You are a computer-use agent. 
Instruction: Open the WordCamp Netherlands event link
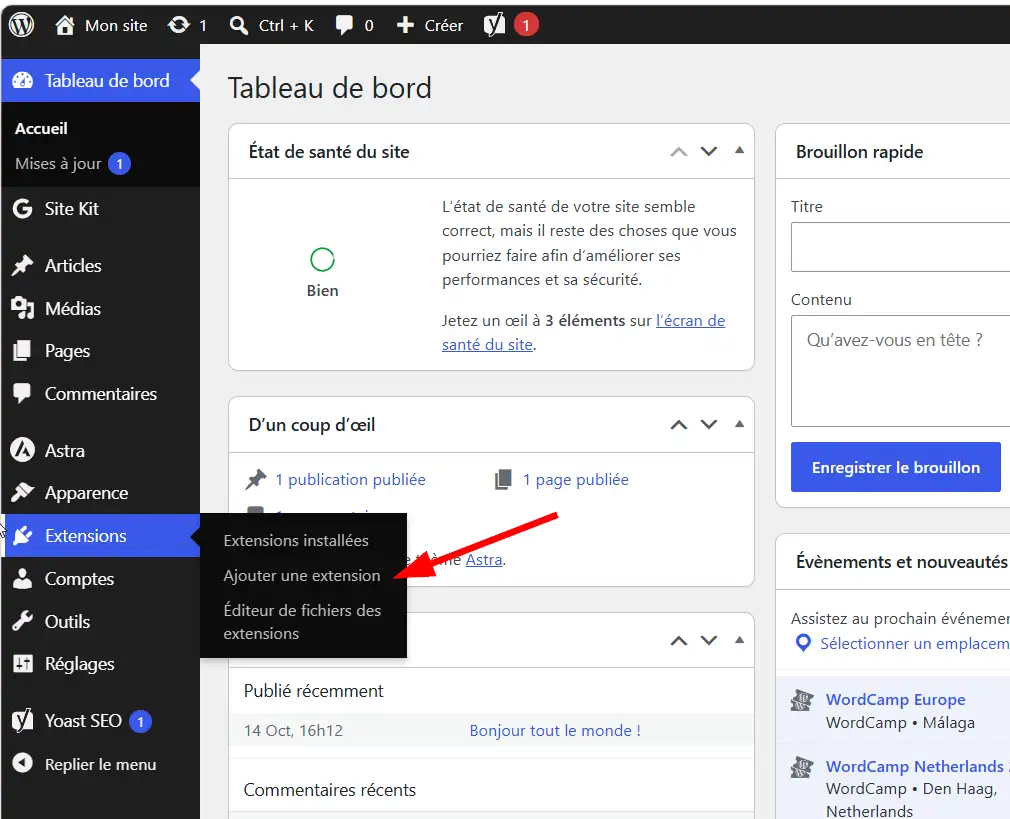(x=915, y=766)
